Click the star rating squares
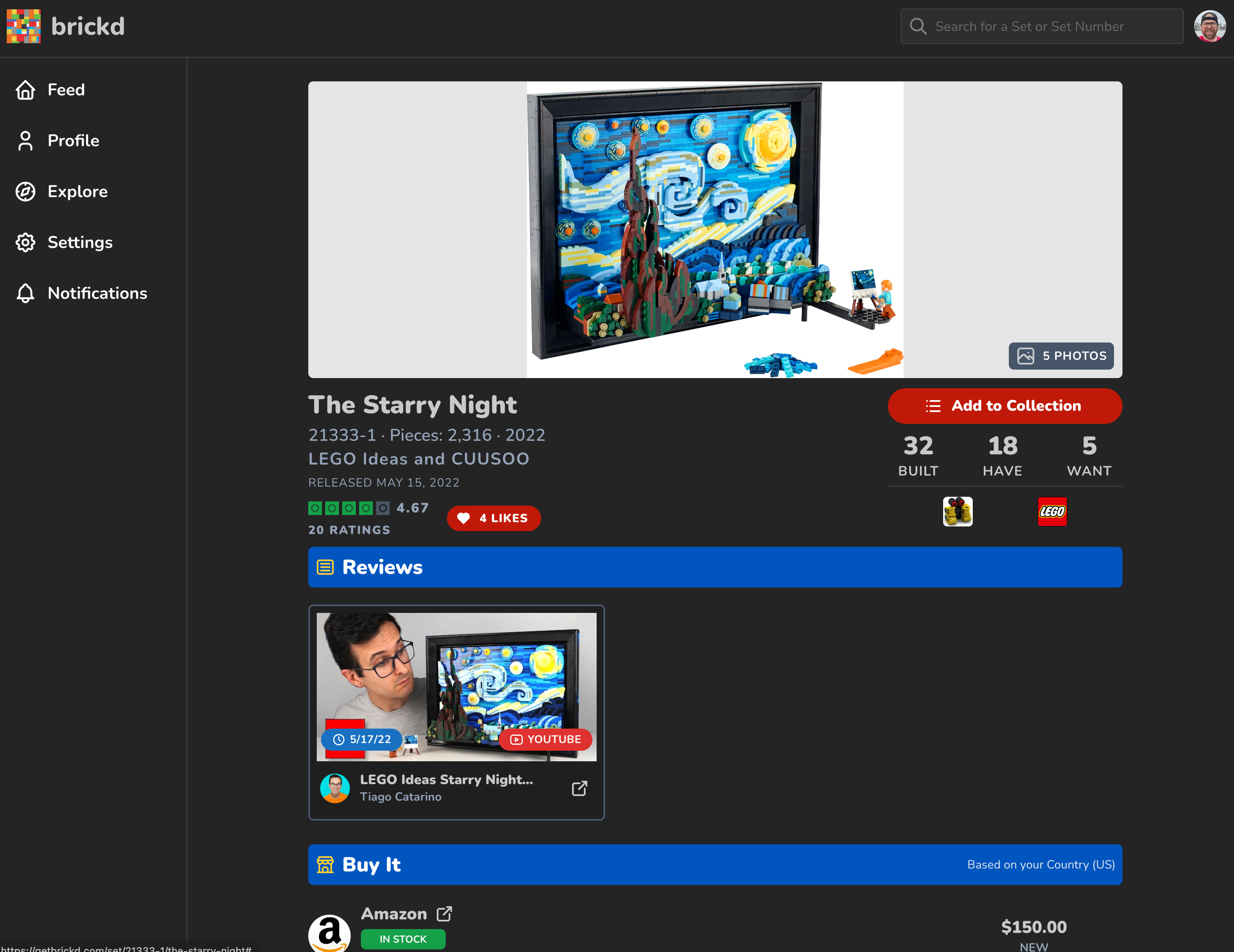The height and width of the screenshot is (952, 1234). pos(349,508)
